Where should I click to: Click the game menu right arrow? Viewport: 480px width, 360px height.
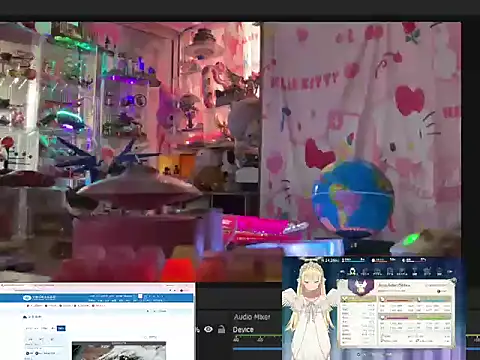450,272
